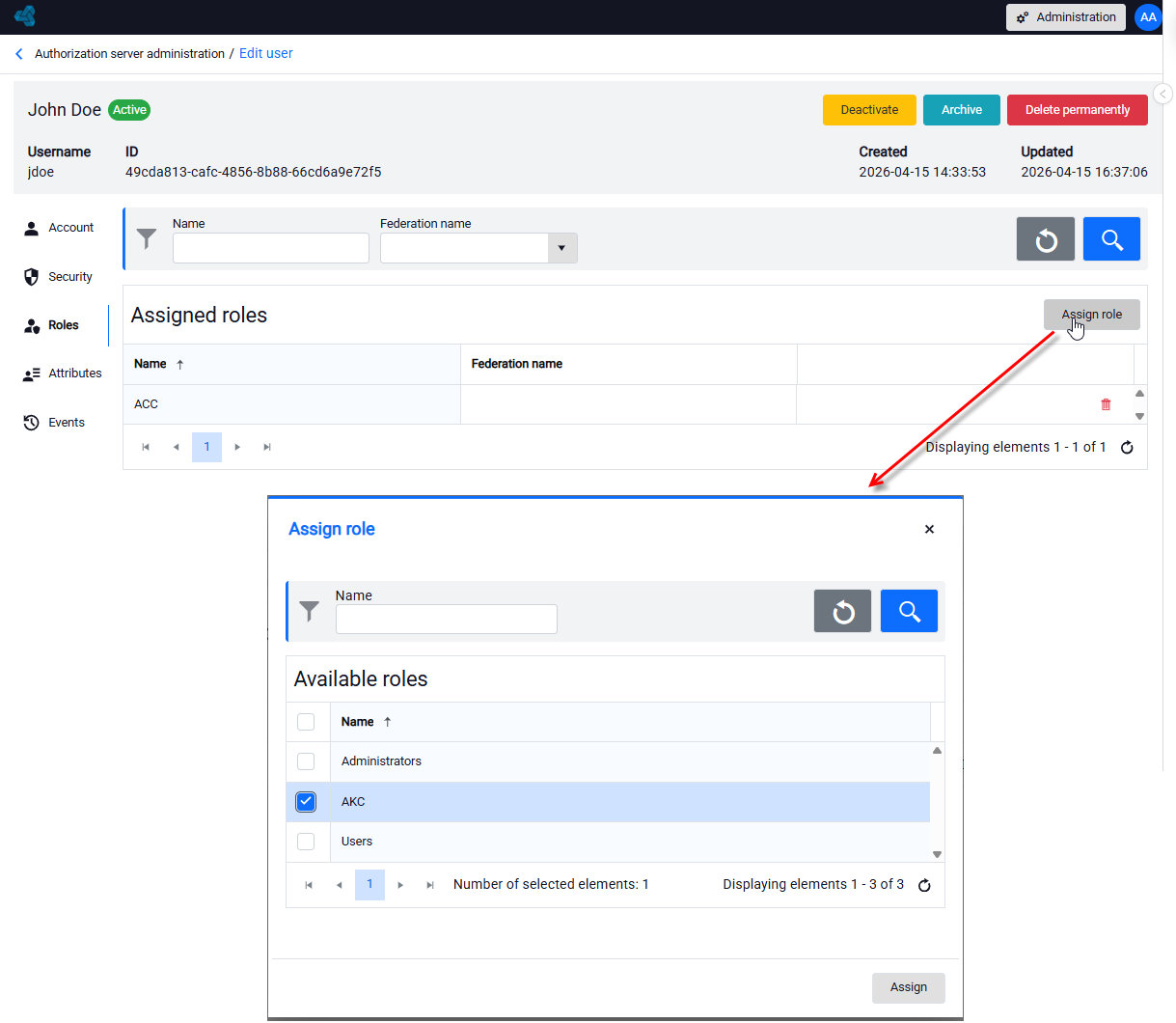Viewport: 1176px width, 1023px height.
Task: Check the Users role checkbox
Action: (306, 842)
